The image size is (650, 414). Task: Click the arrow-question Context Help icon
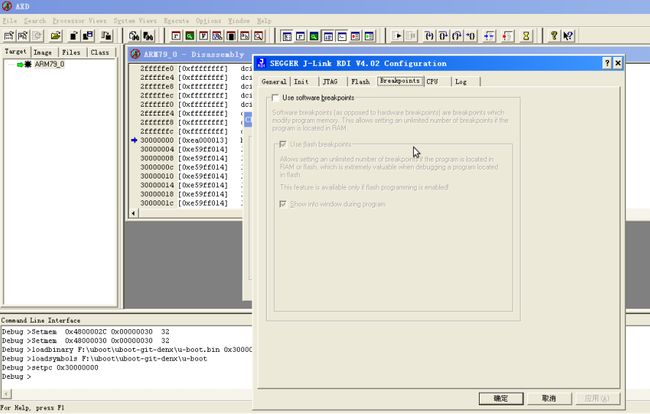tap(568, 36)
